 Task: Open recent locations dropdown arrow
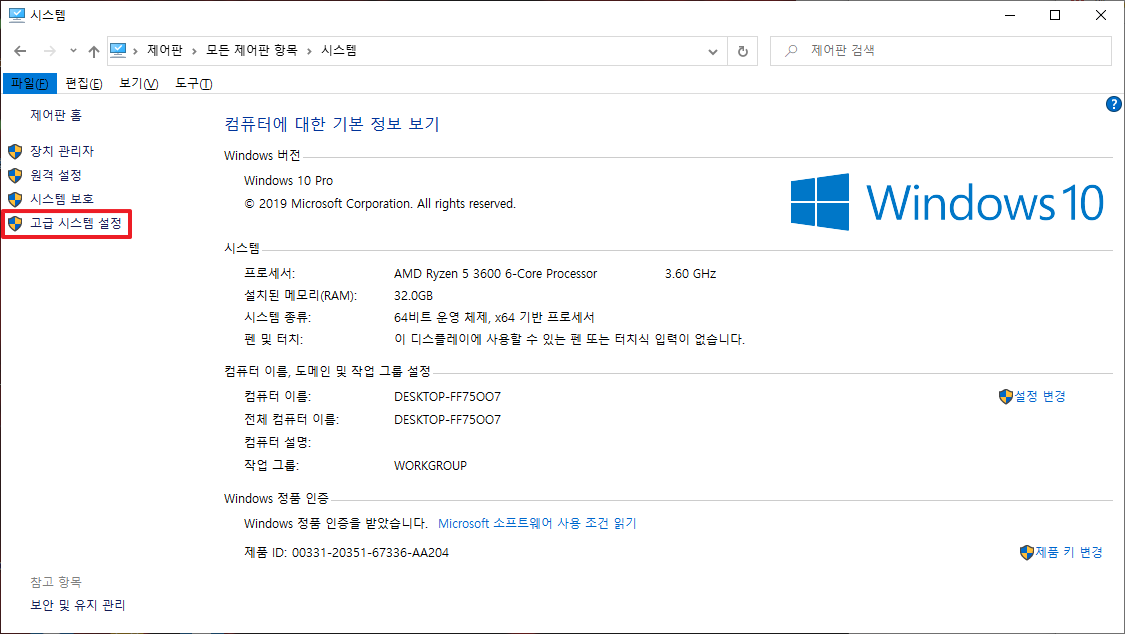pyautogui.click(x=73, y=51)
